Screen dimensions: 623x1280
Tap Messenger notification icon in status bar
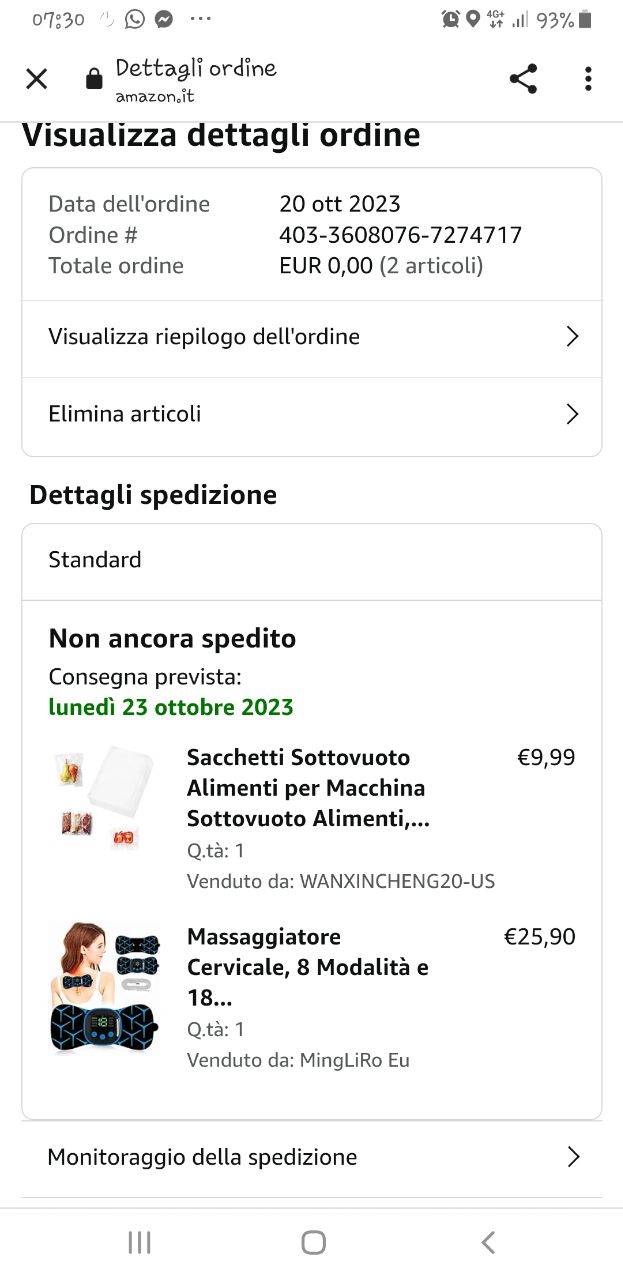[165, 19]
